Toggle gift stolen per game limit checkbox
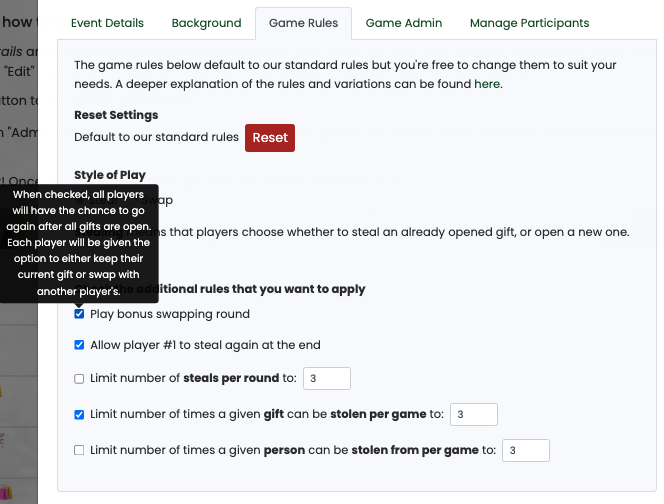The height and width of the screenshot is (504, 664). pyautogui.click(x=79, y=414)
